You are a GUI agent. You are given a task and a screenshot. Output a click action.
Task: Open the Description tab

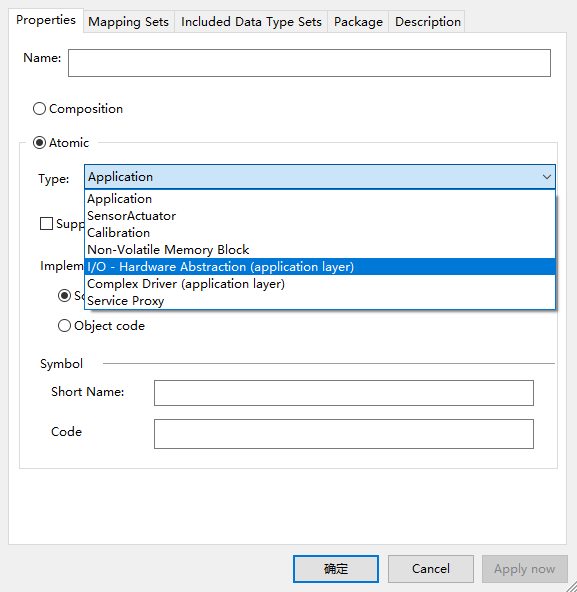click(427, 22)
